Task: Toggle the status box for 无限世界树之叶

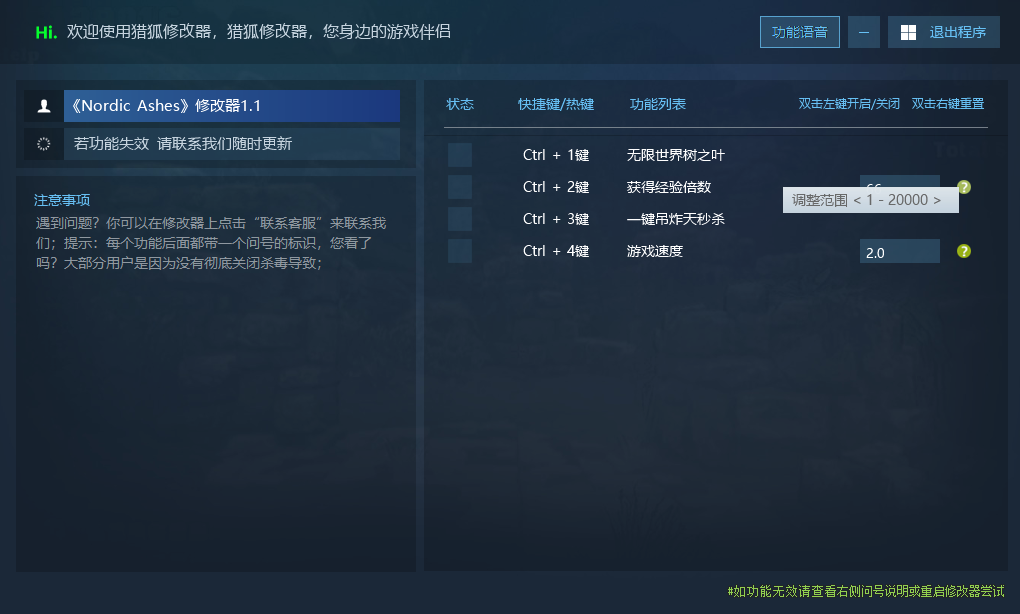Action: click(x=460, y=155)
